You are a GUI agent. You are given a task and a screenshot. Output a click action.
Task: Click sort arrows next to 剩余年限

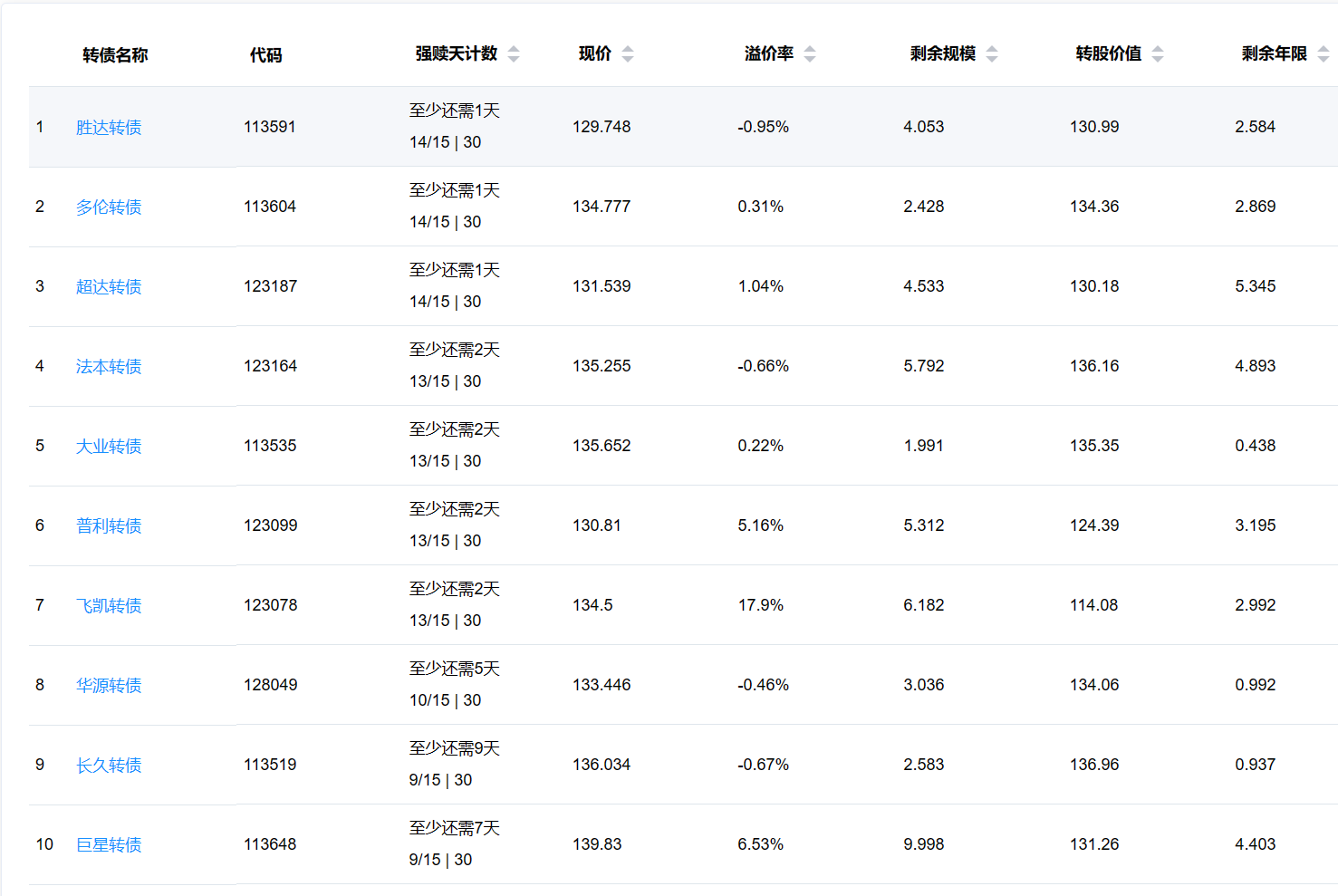pyautogui.click(x=1324, y=54)
